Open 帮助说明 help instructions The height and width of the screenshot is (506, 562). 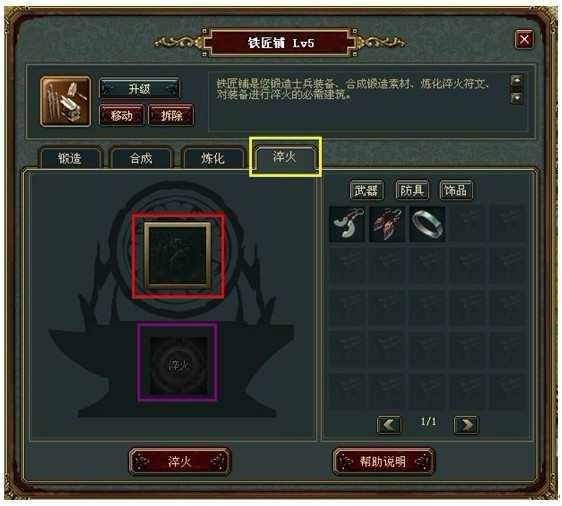point(383,462)
